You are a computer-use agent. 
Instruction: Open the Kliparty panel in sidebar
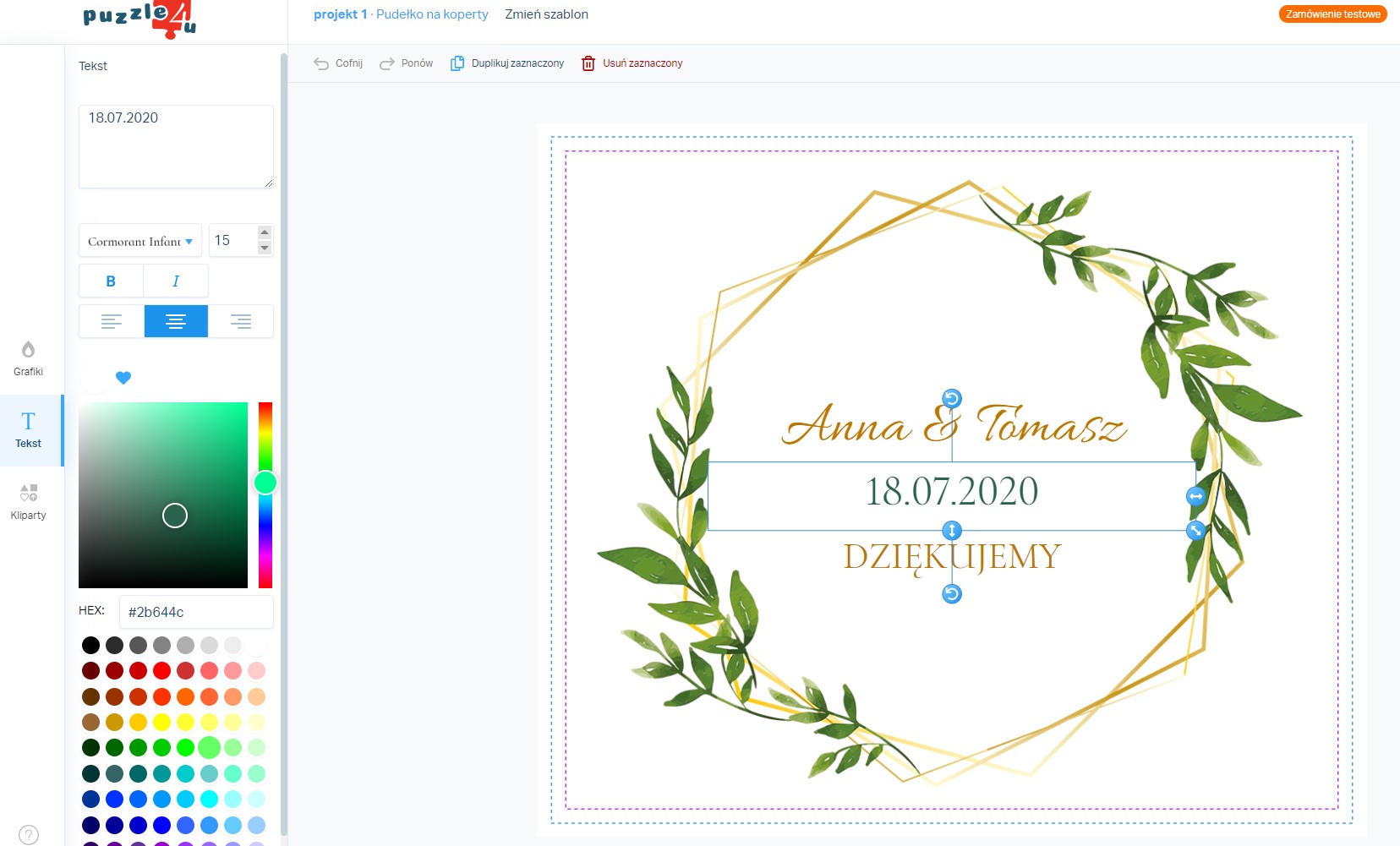(x=28, y=502)
